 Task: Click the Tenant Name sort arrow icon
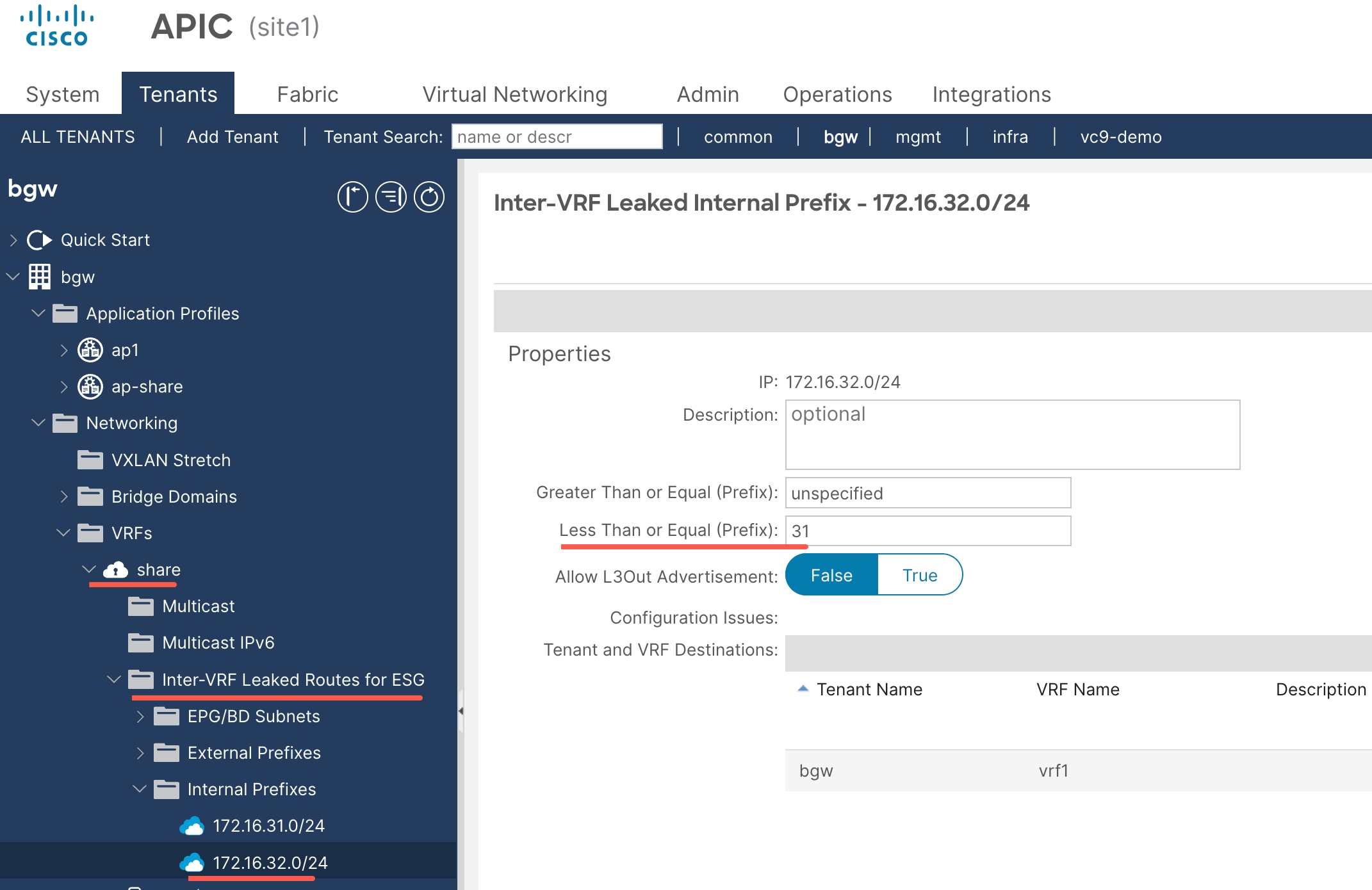click(x=803, y=689)
